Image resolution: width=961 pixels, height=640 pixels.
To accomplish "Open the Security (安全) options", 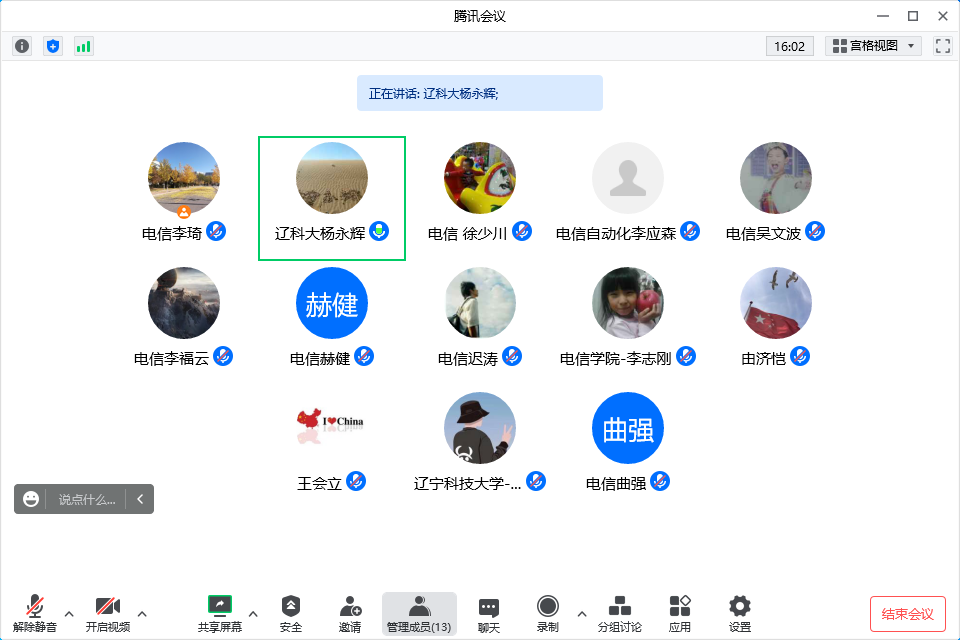I will click(x=290, y=613).
